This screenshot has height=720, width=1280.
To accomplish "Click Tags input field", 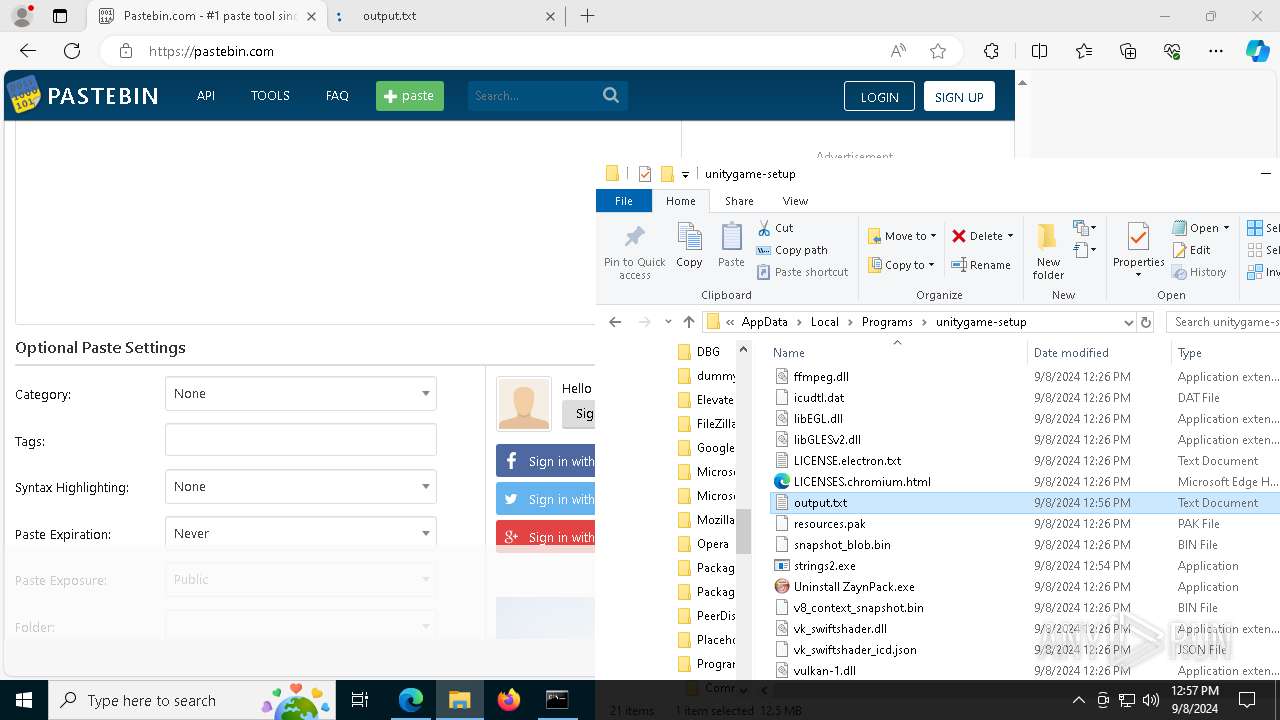I will click(x=301, y=440).
